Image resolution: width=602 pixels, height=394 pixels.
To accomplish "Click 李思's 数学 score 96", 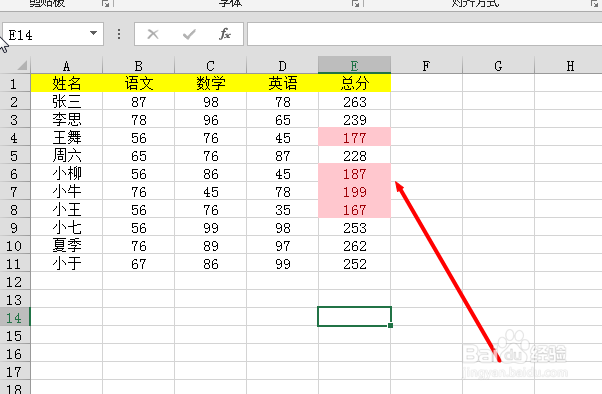I will (x=210, y=119).
